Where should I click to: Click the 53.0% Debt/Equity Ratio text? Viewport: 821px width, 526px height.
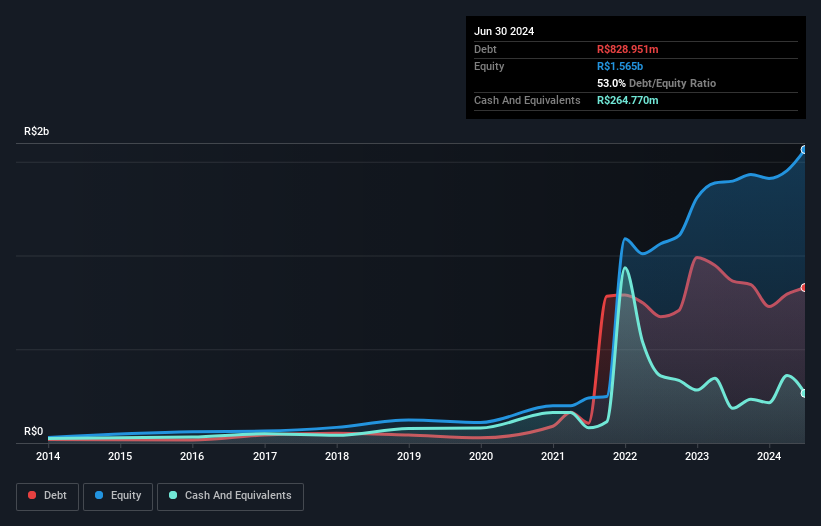[657, 83]
